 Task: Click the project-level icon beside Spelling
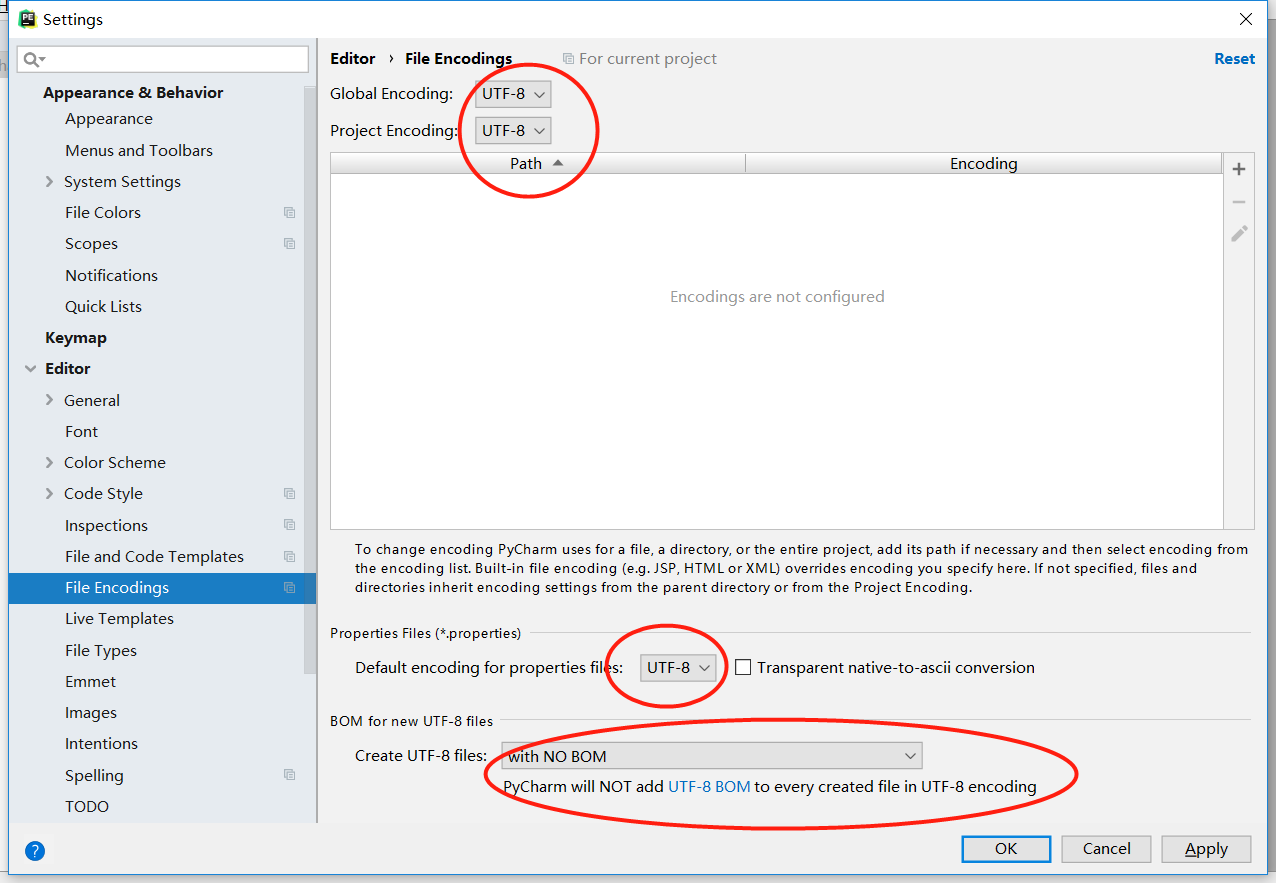point(289,775)
